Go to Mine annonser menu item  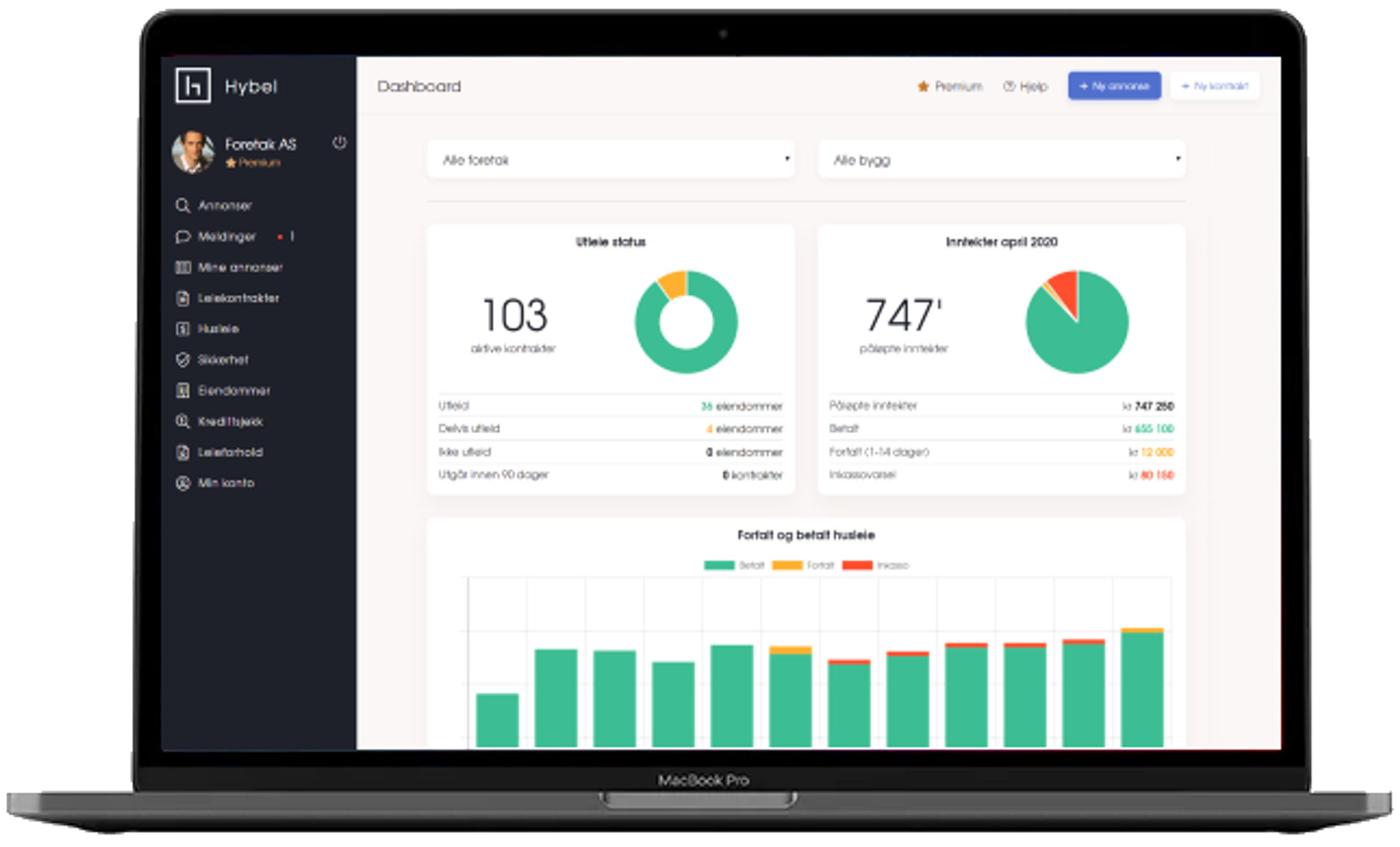point(240,268)
